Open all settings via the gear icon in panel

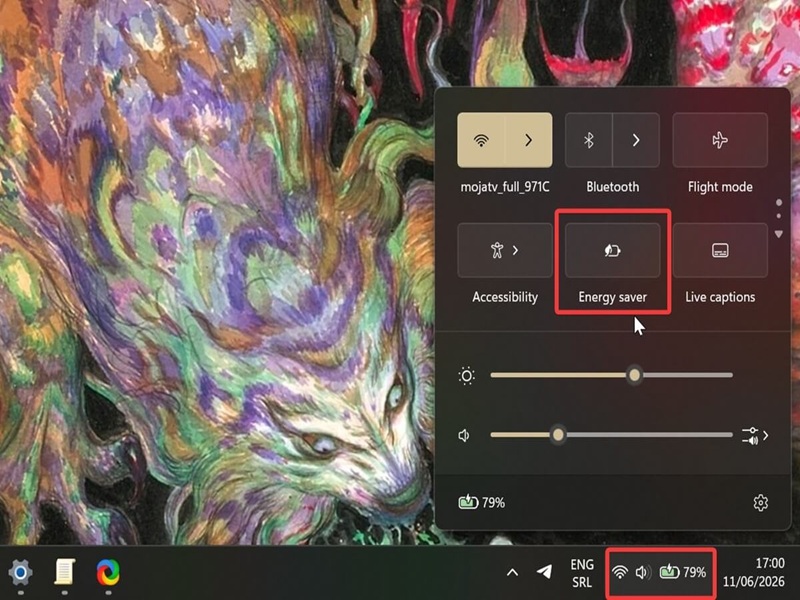click(760, 503)
